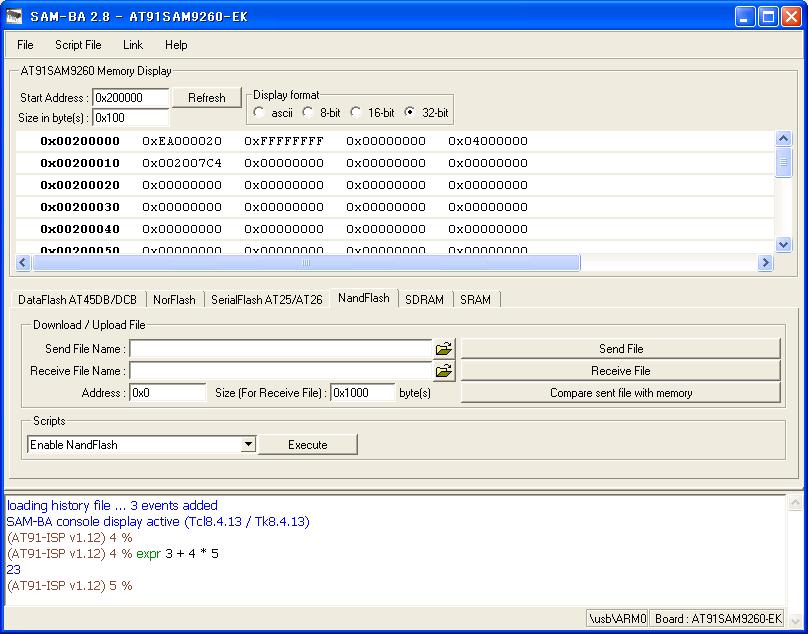Click the memory display horizontal scrollbar thumb

click(306, 263)
